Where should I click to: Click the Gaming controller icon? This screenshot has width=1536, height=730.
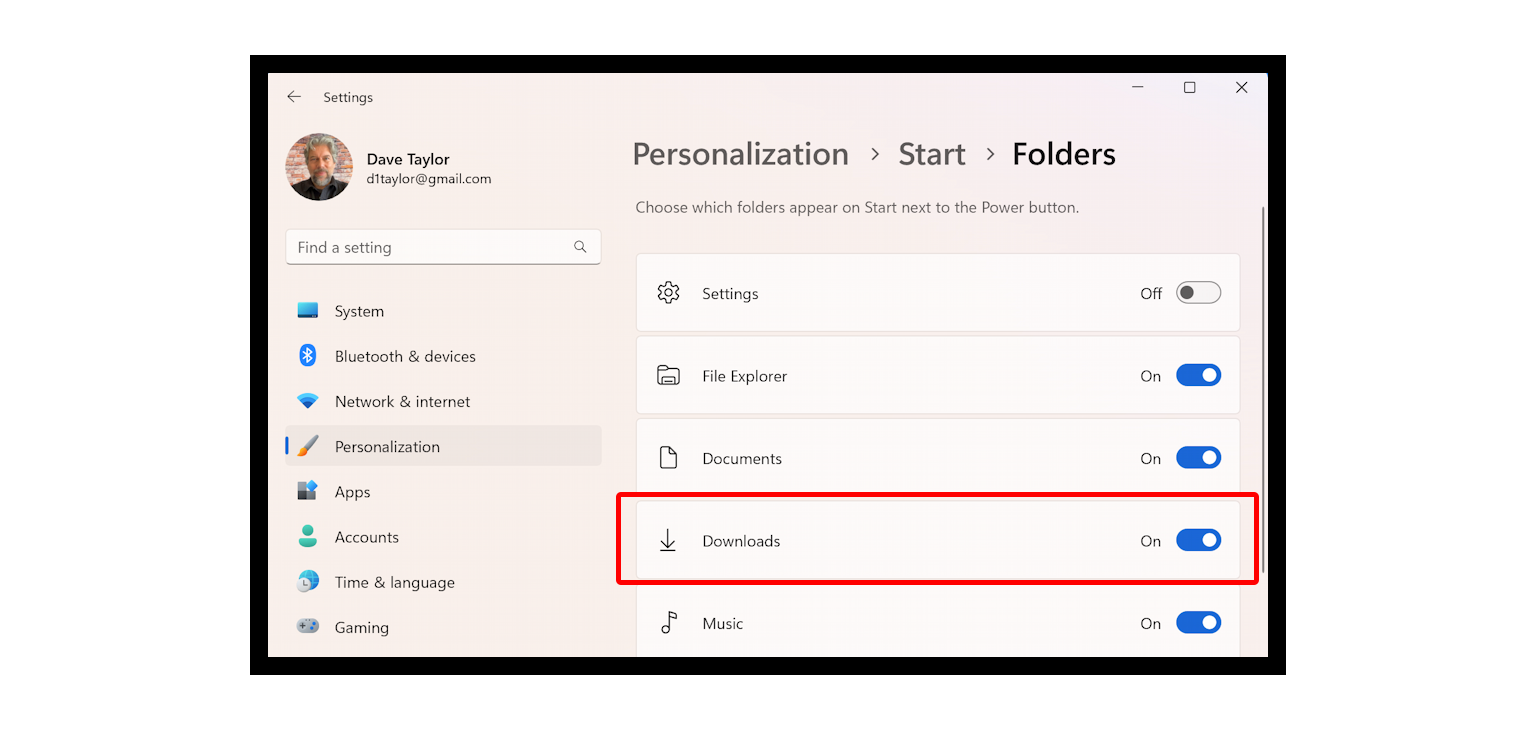coord(307,626)
